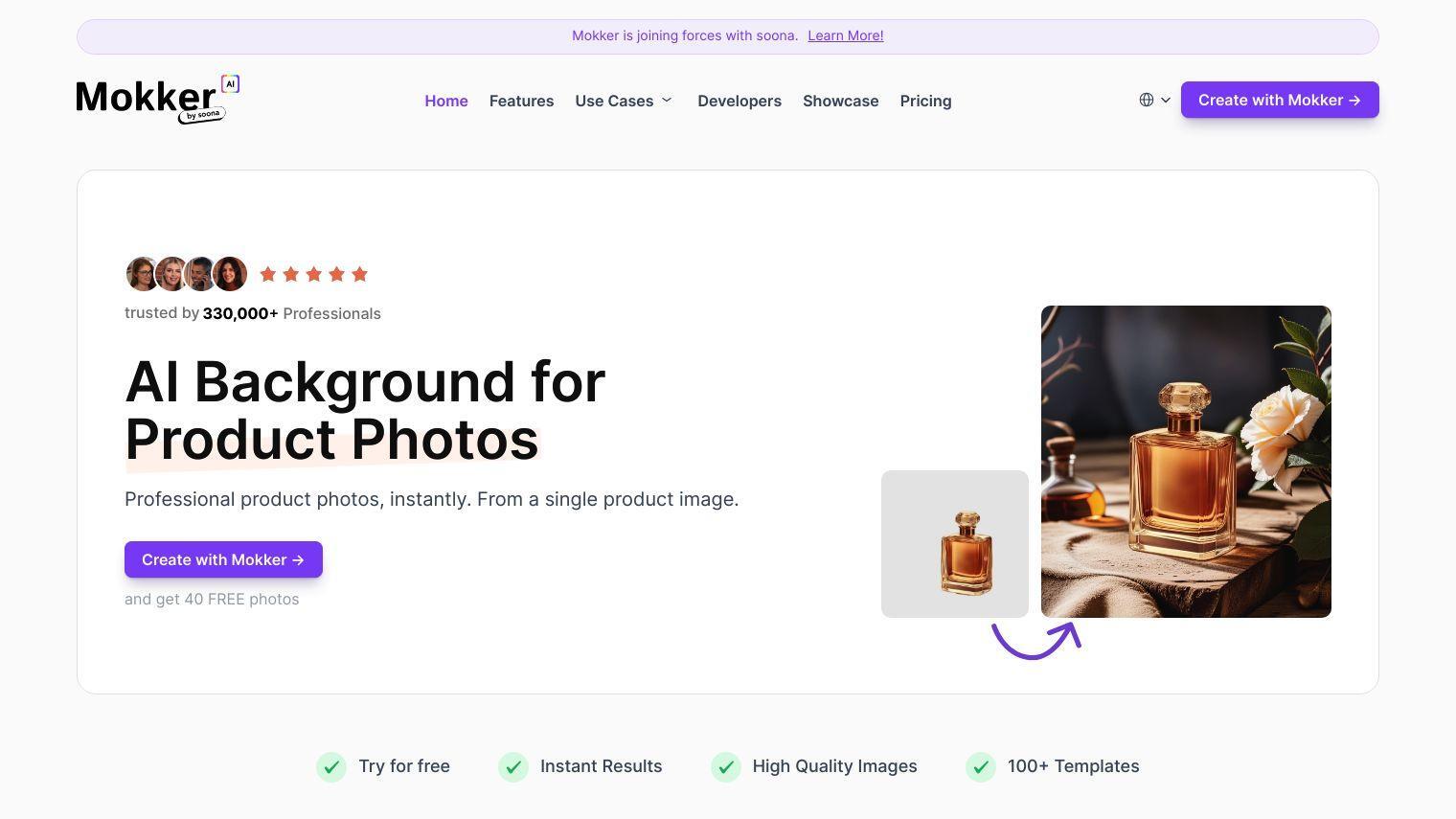Screen dimensions: 1456x819
Task: Click the check beside 100+ Templates
Action: click(981, 766)
